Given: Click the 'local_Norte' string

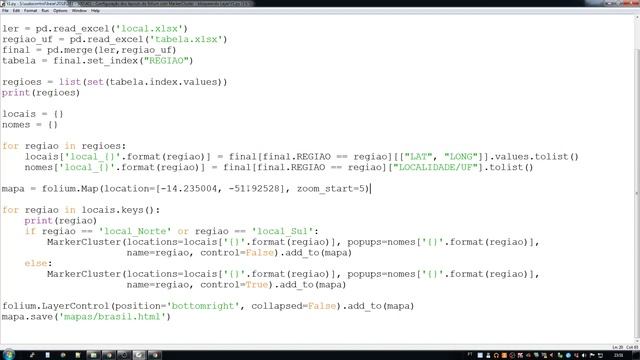Looking at the screenshot, I should [135, 231].
